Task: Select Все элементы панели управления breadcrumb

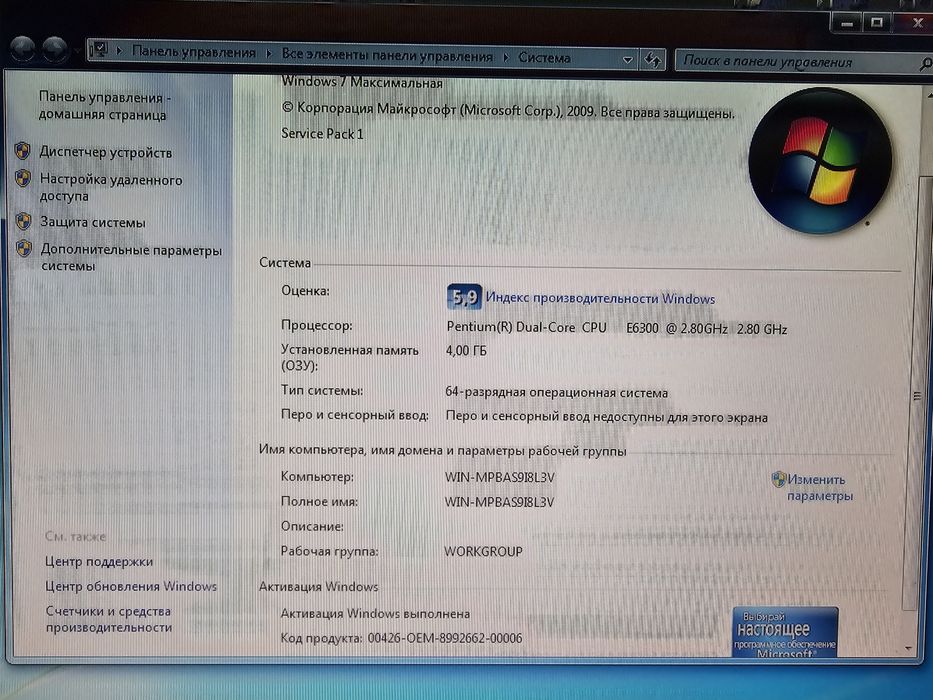Action: (387, 55)
